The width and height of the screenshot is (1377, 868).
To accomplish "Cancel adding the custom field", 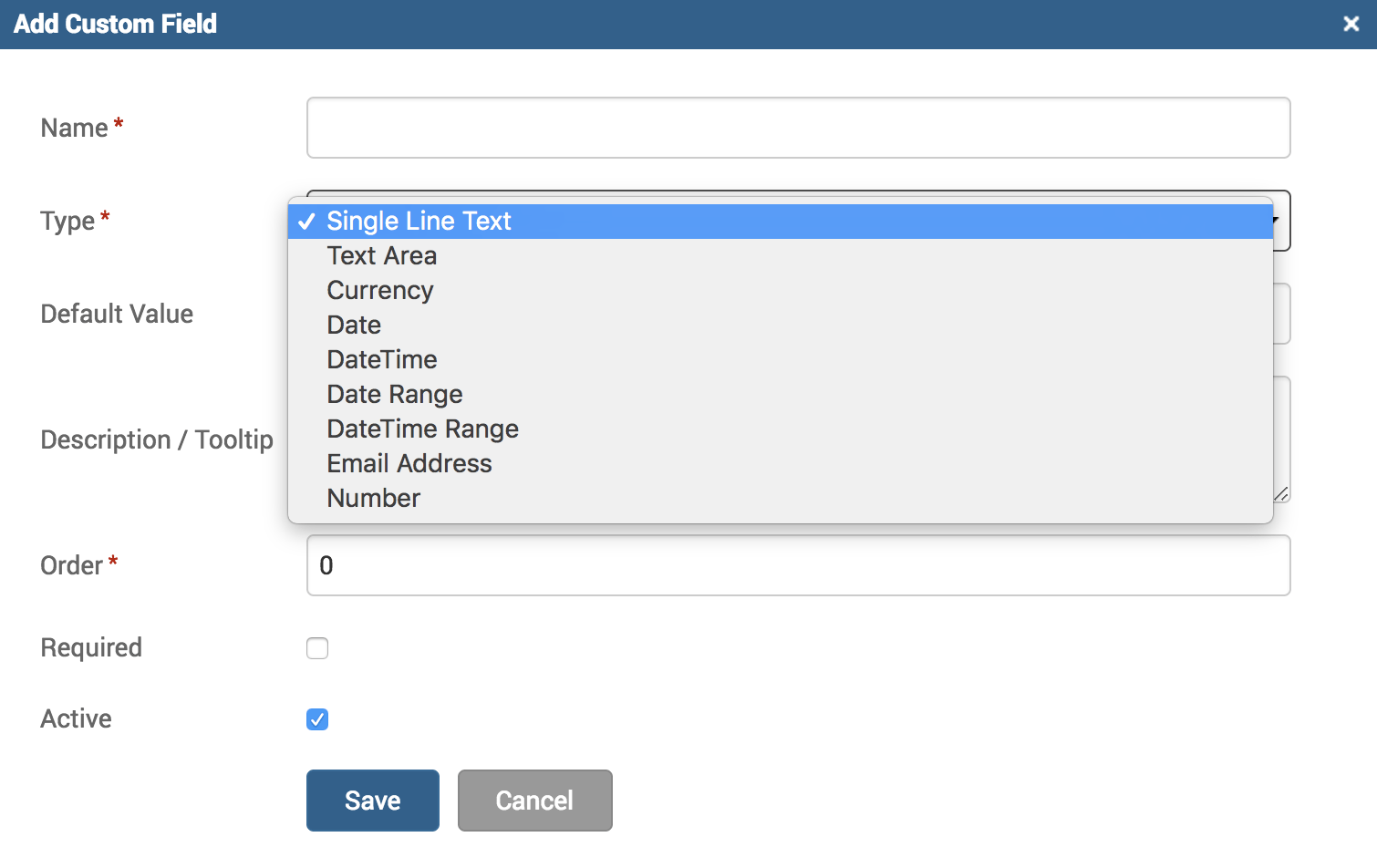I will 534,801.
